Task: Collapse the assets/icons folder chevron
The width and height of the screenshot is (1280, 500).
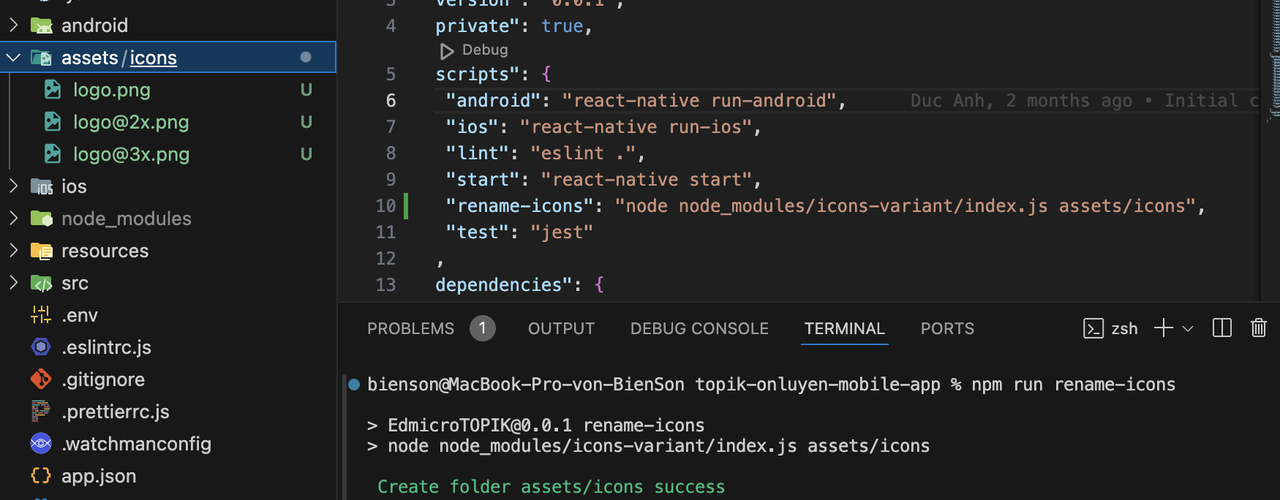Action: (x=13, y=58)
